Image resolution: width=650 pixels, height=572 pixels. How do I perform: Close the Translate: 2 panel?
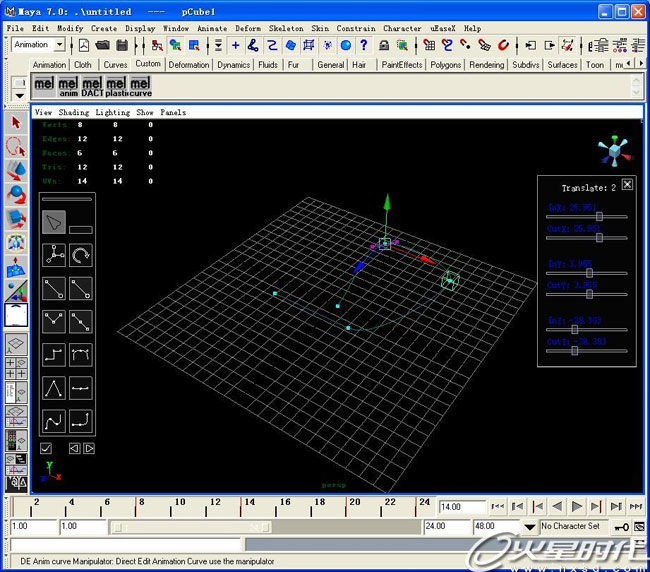tap(627, 184)
